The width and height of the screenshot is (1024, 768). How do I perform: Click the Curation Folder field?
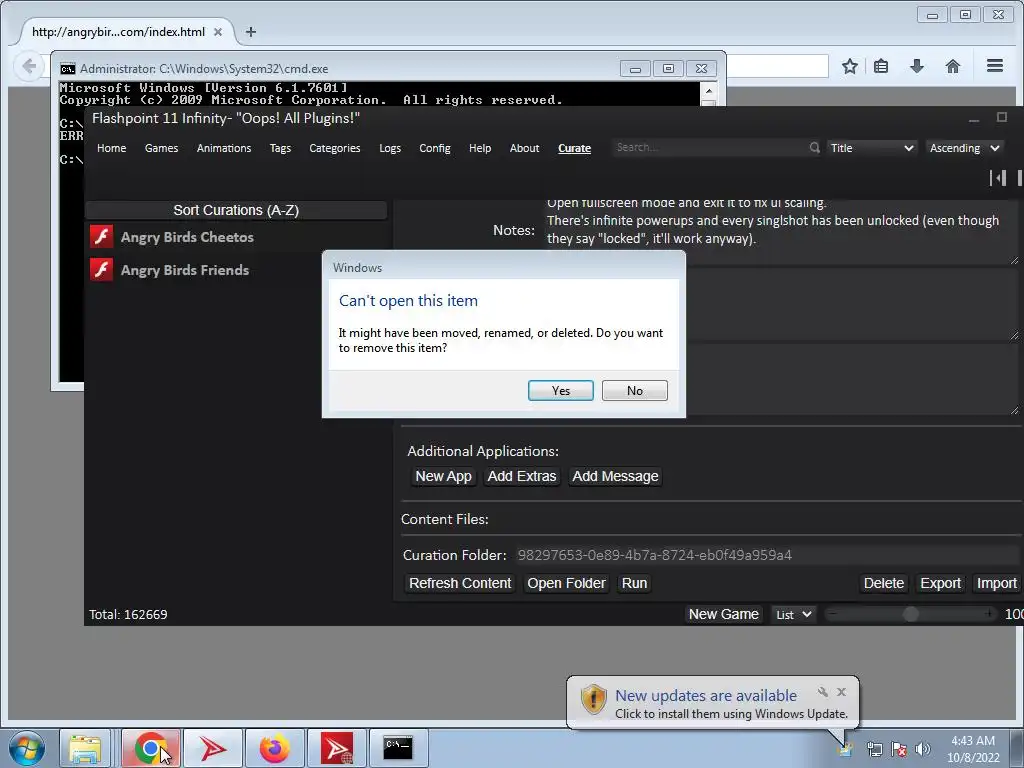[767, 555]
